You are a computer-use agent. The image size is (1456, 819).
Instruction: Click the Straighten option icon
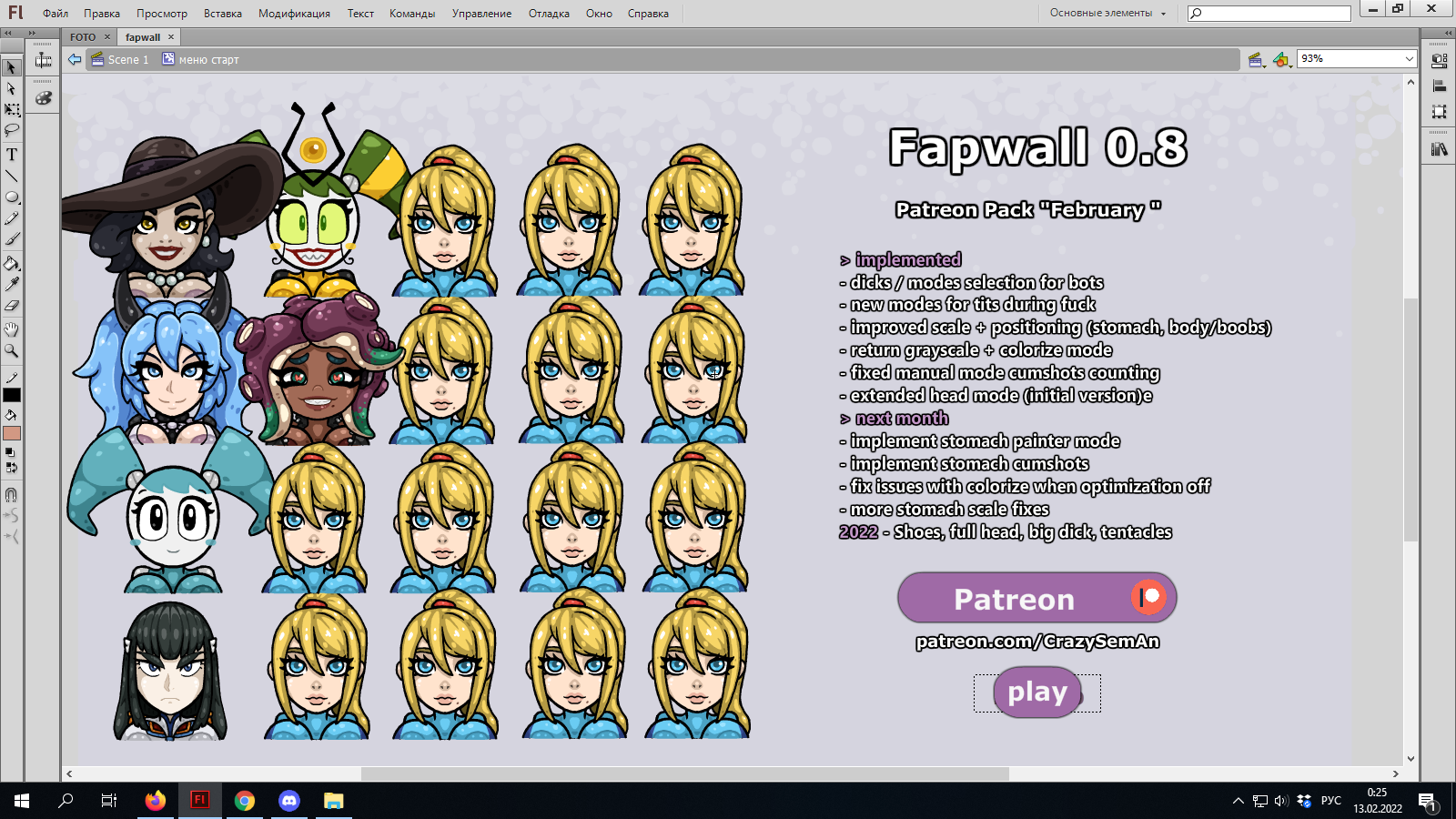[x=11, y=537]
